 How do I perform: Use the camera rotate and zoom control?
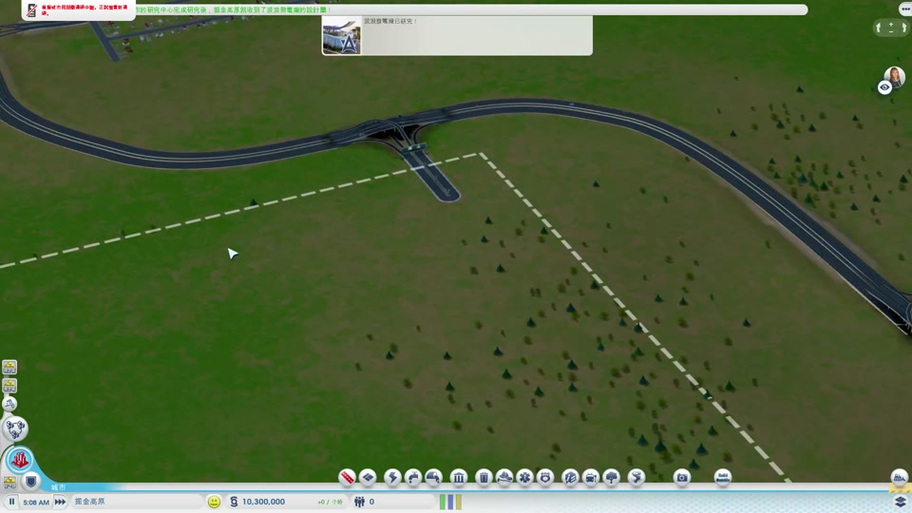[891, 27]
